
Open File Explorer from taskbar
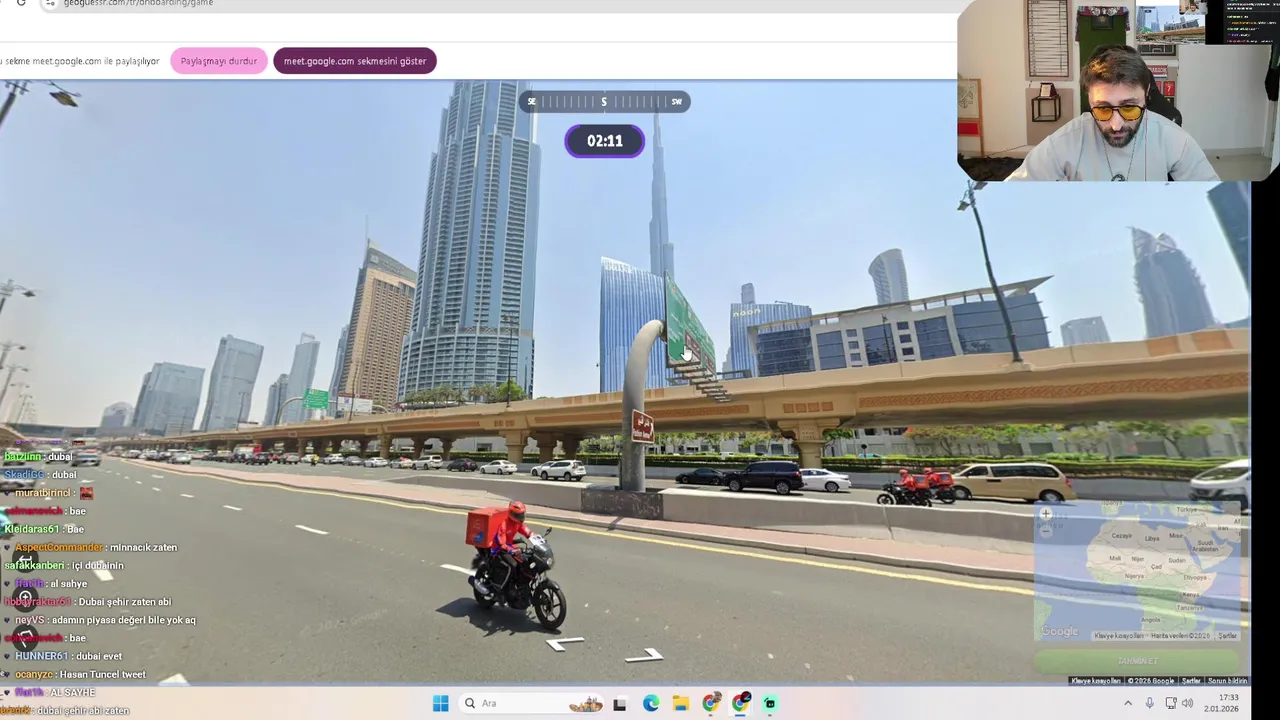[681, 703]
